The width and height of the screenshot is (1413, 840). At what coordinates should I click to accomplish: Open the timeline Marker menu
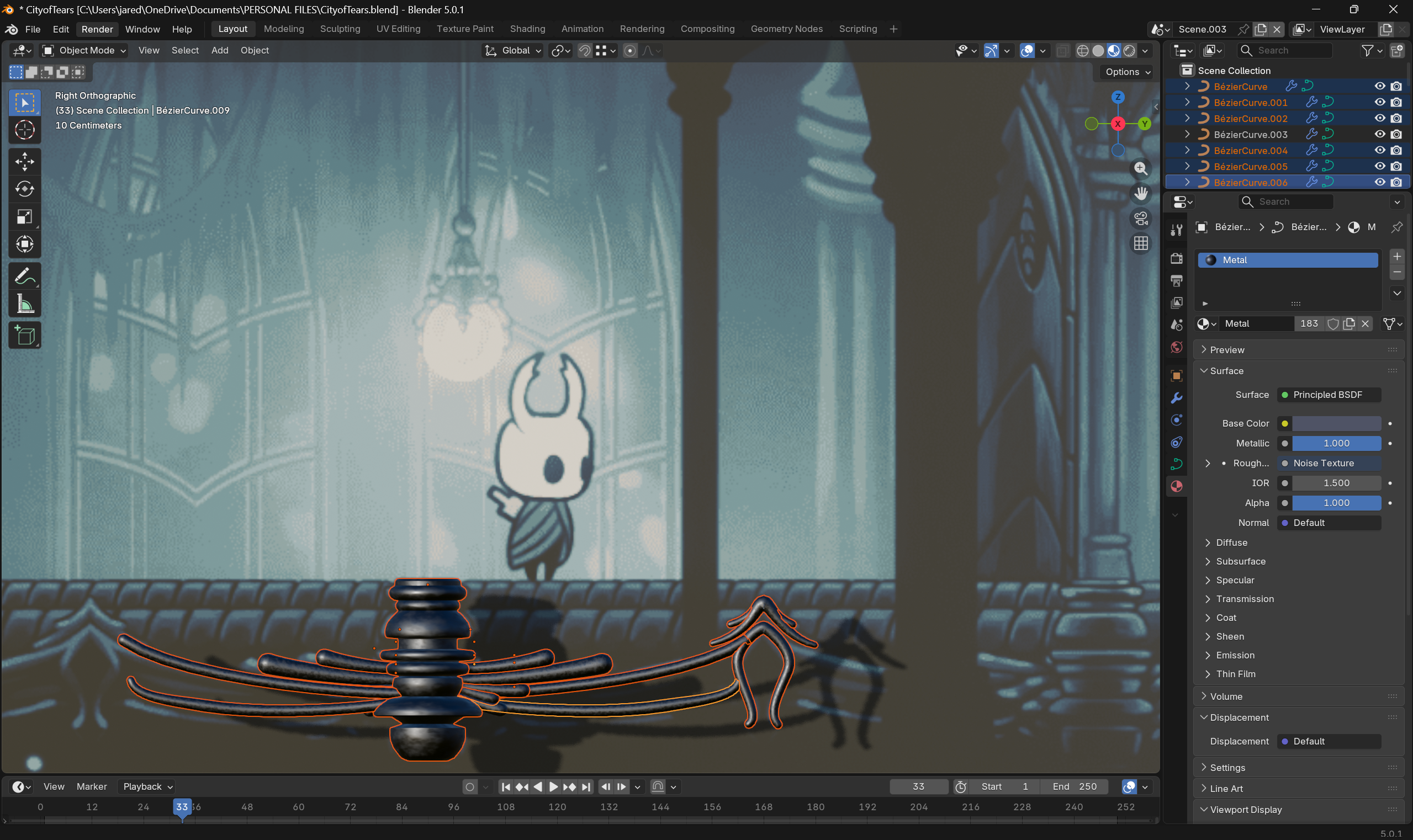[x=91, y=787]
